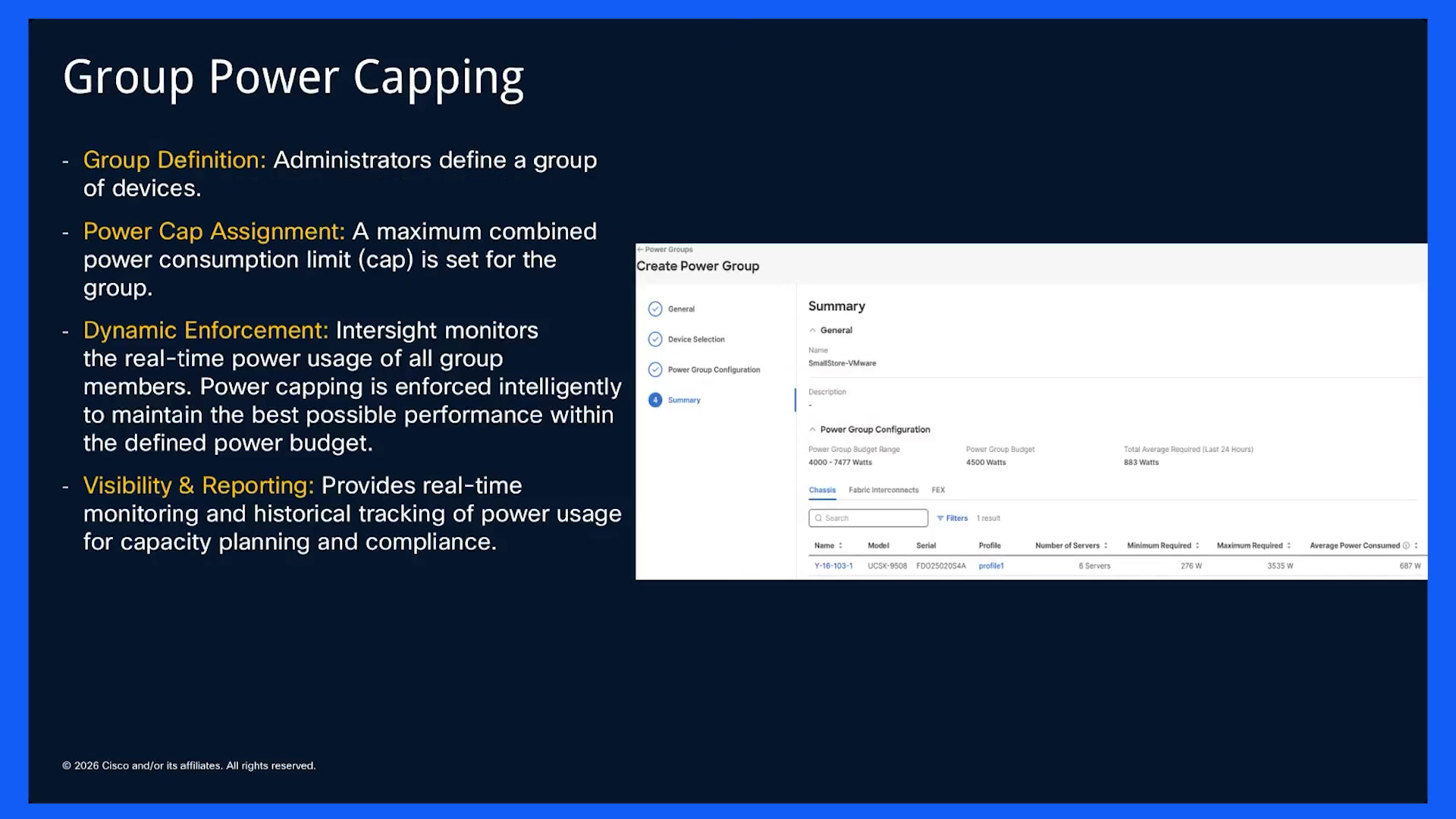
Task: Click the Power Groups breadcrumb text
Action: [669, 249]
